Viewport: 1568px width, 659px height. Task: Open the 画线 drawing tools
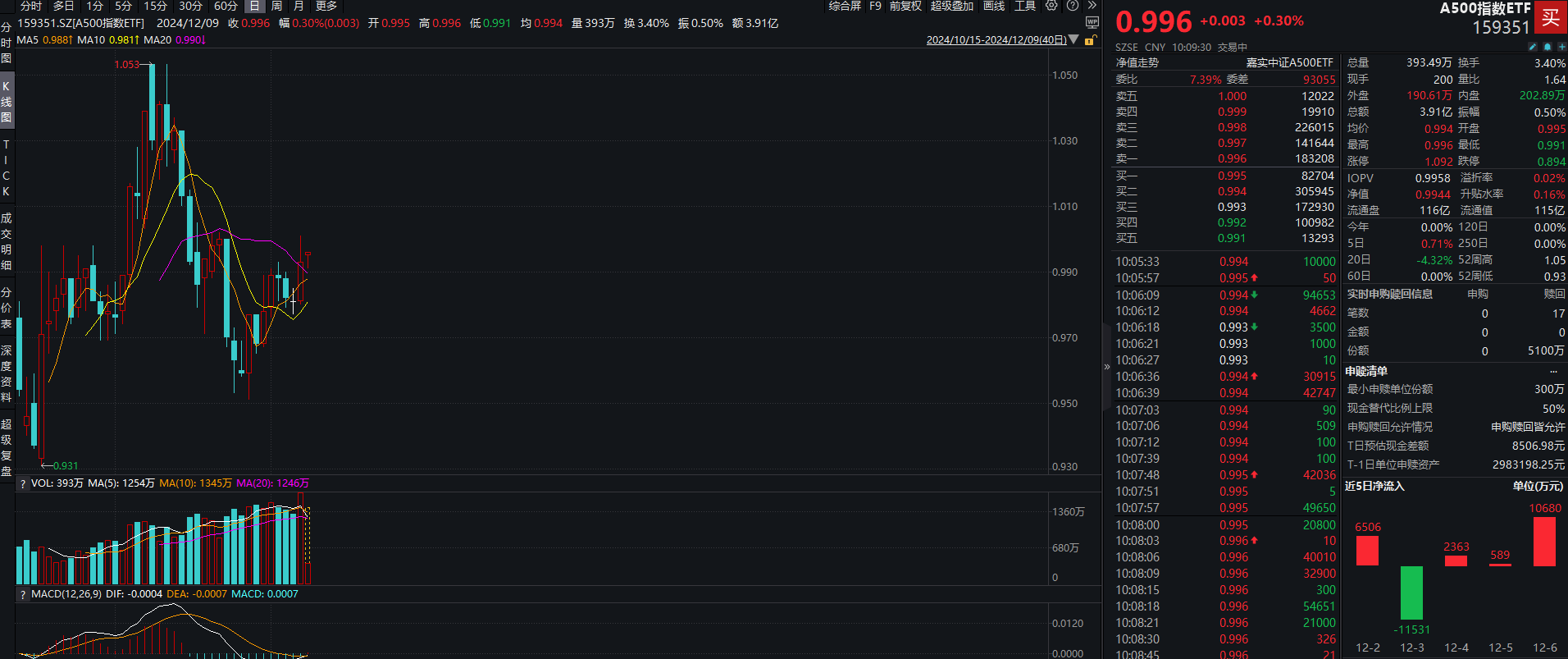click(994, 6)
